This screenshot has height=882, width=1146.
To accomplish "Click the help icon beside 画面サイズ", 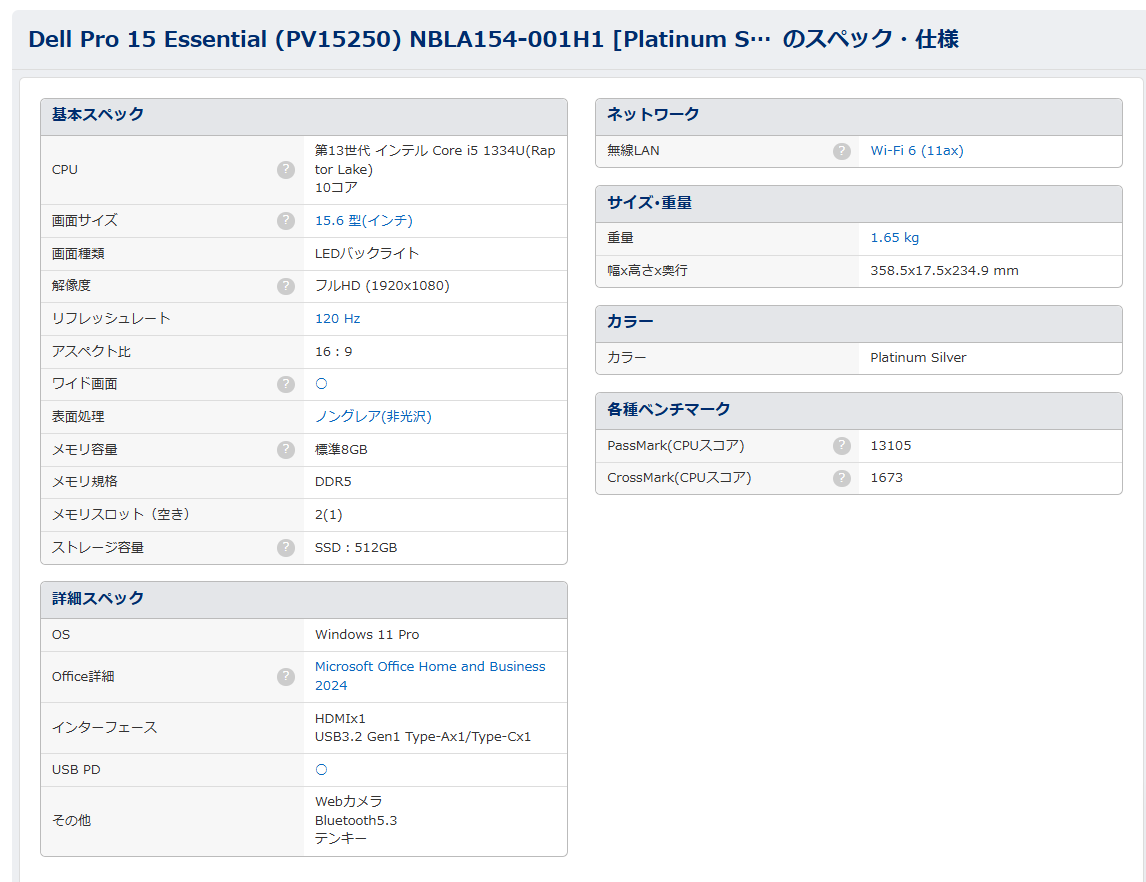I will click(x=286, y=221).
